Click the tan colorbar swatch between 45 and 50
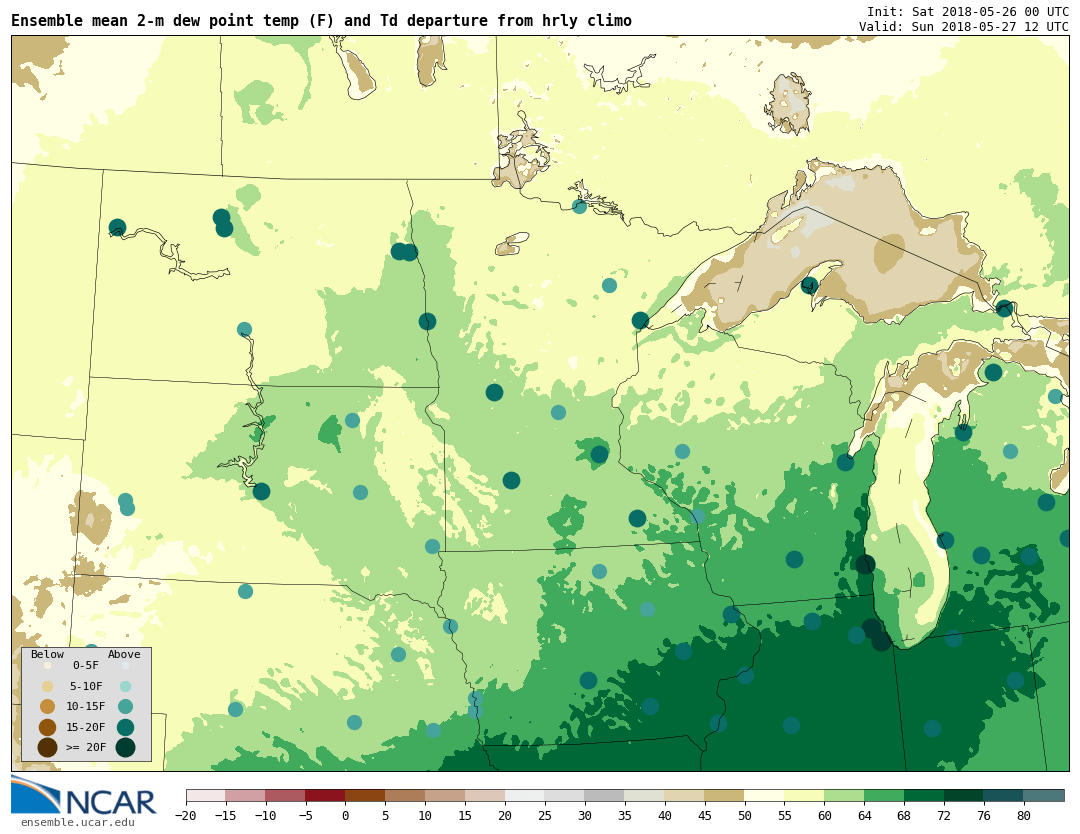This screenshot has width=1080, height=834. click(725, 795)
